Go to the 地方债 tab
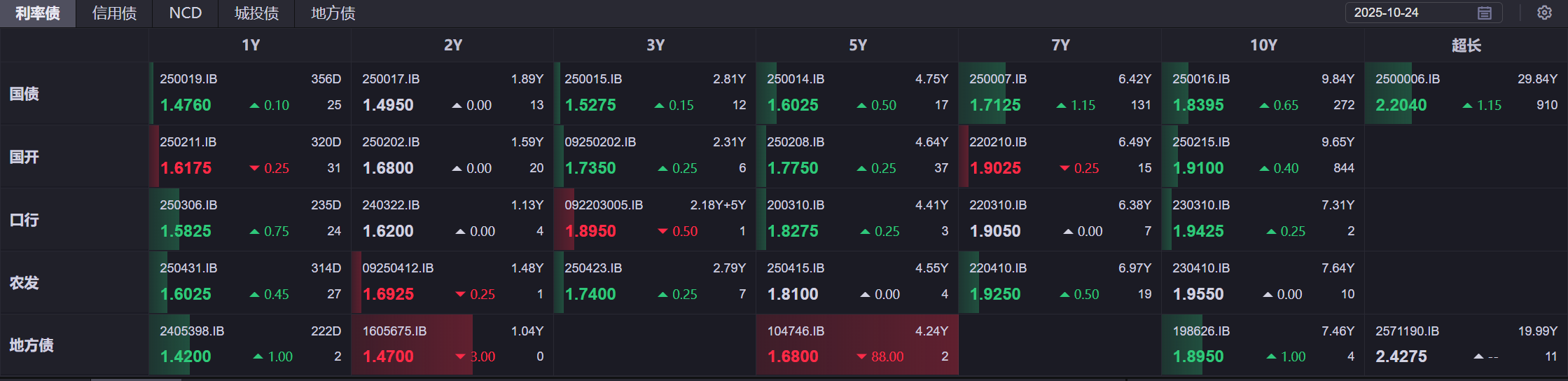 pyautogui.click(x=333, y=13)
